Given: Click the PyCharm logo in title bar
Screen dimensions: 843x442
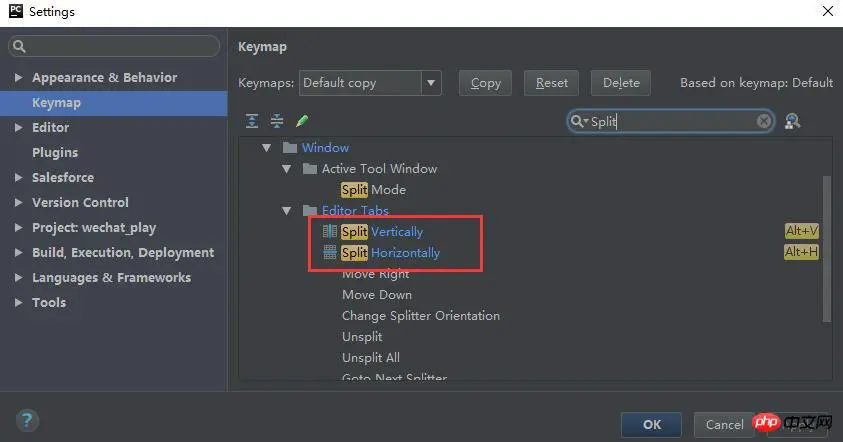Looking at the screenshot, I should 16,11.
